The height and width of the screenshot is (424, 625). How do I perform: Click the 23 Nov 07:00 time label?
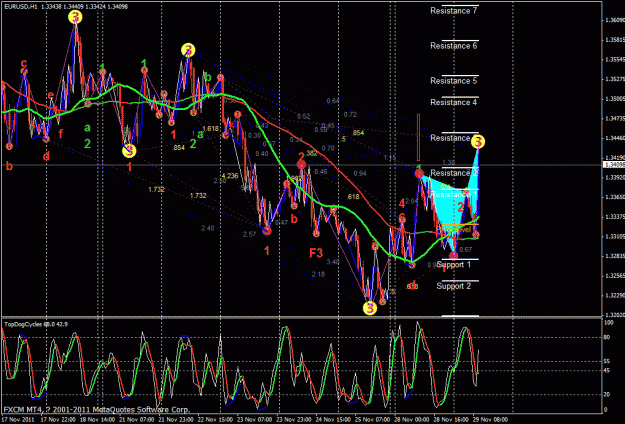click(x=257, y=420)
